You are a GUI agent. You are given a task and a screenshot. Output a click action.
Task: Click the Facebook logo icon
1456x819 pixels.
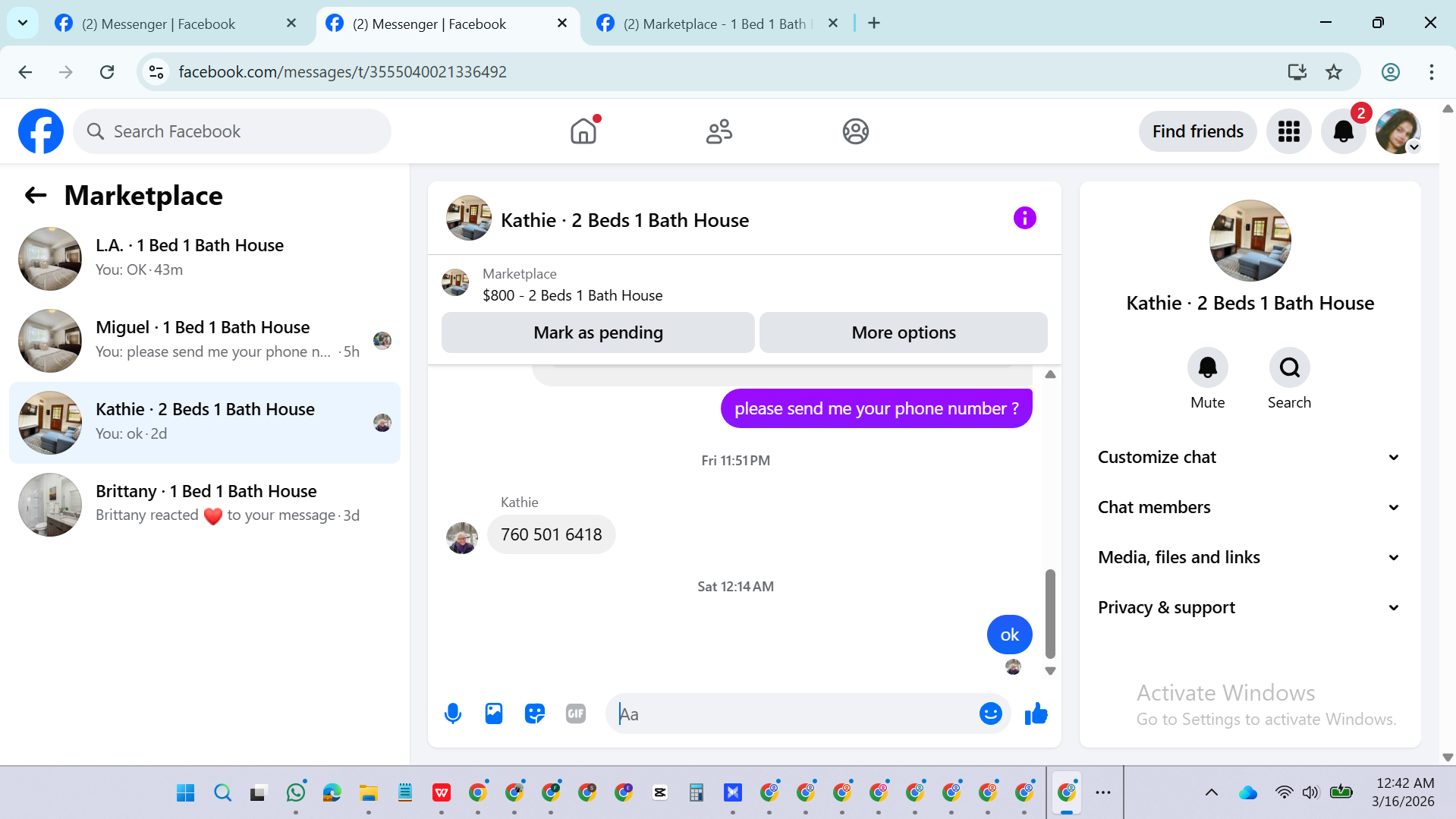(41, 131)
